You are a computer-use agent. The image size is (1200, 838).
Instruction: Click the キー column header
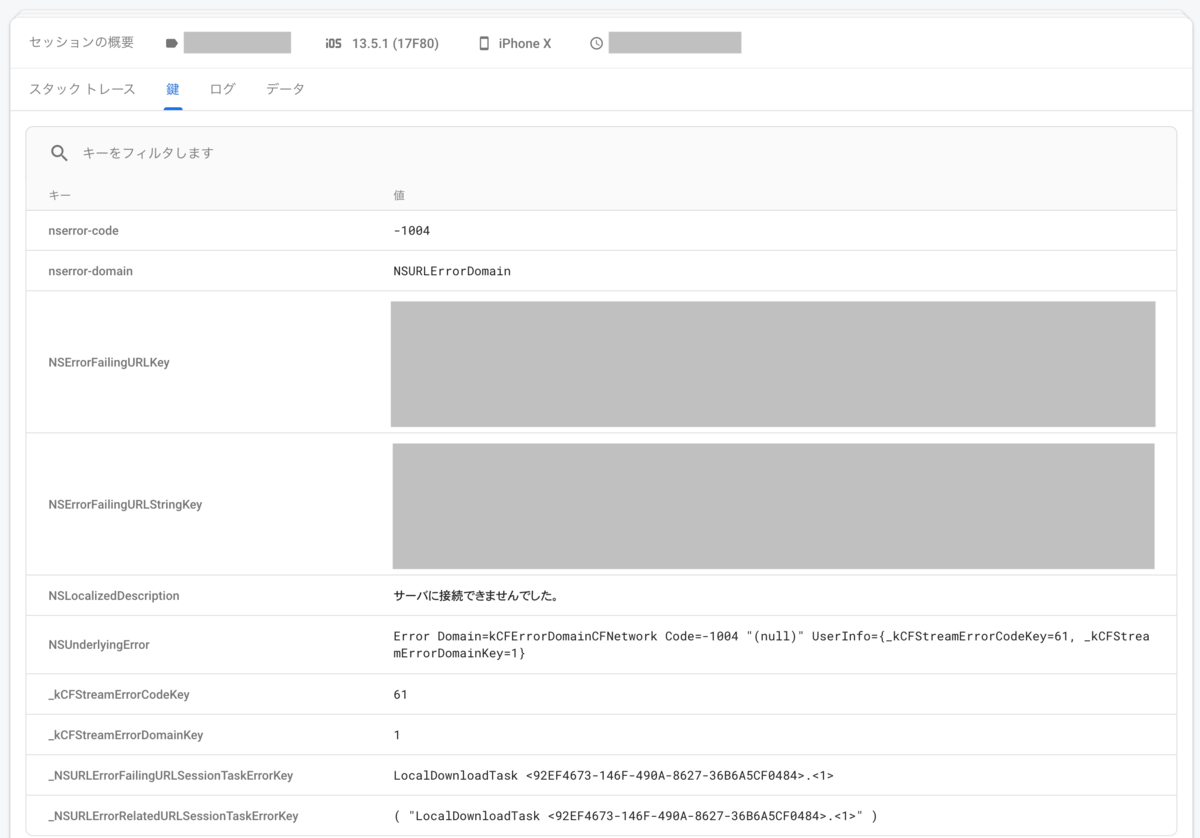pyautogui.click(x=59, y=195)
